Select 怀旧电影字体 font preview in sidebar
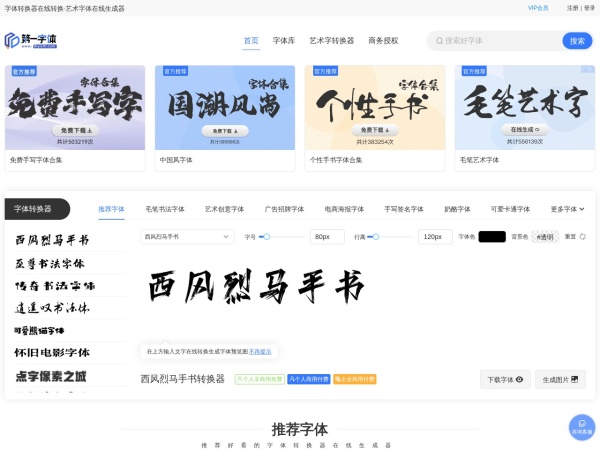The width and height of the screenshot is (600, 450). (52, 353)
